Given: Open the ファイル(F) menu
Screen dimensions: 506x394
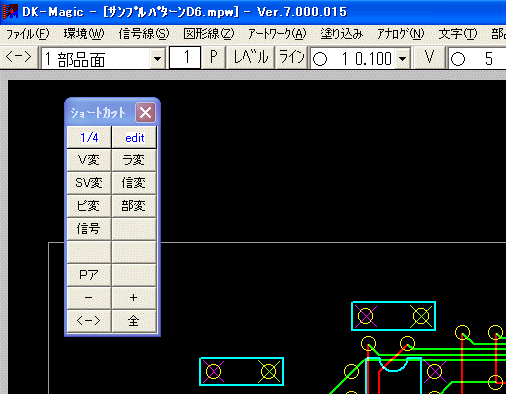Looking at the screenshot, I should click(28, 34).
